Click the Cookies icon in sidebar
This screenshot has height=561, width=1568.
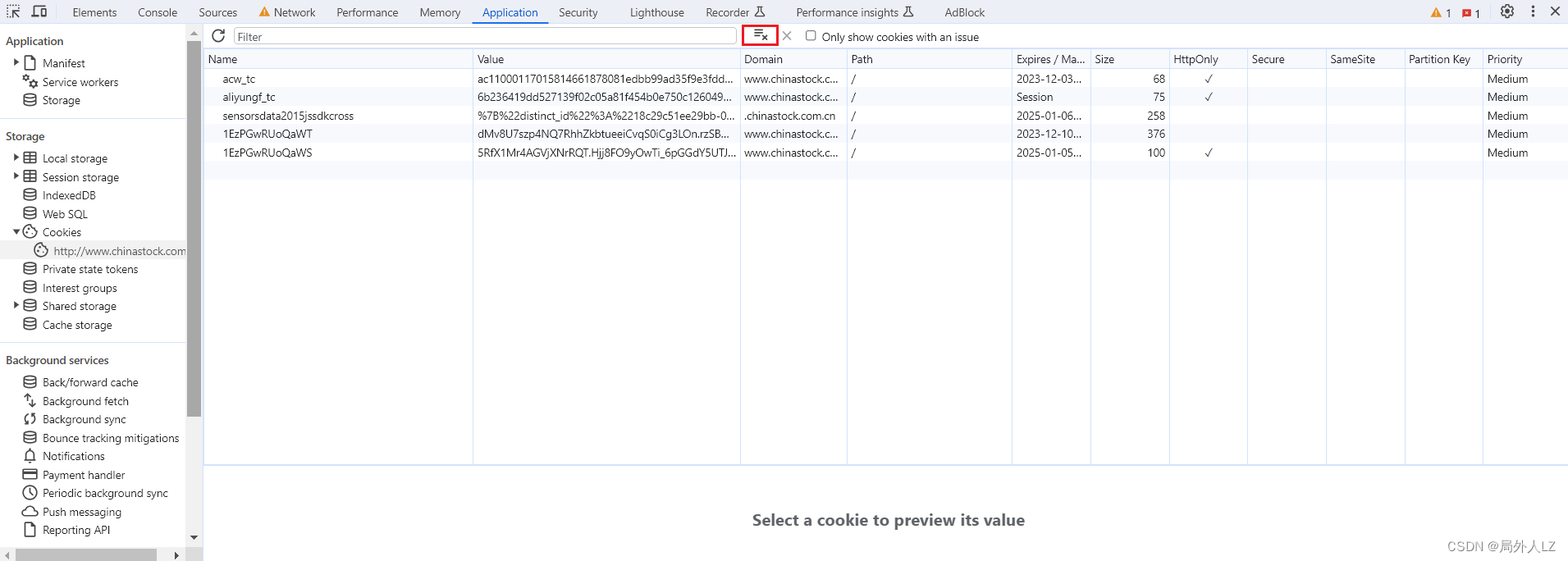click(x=30, y=232)
